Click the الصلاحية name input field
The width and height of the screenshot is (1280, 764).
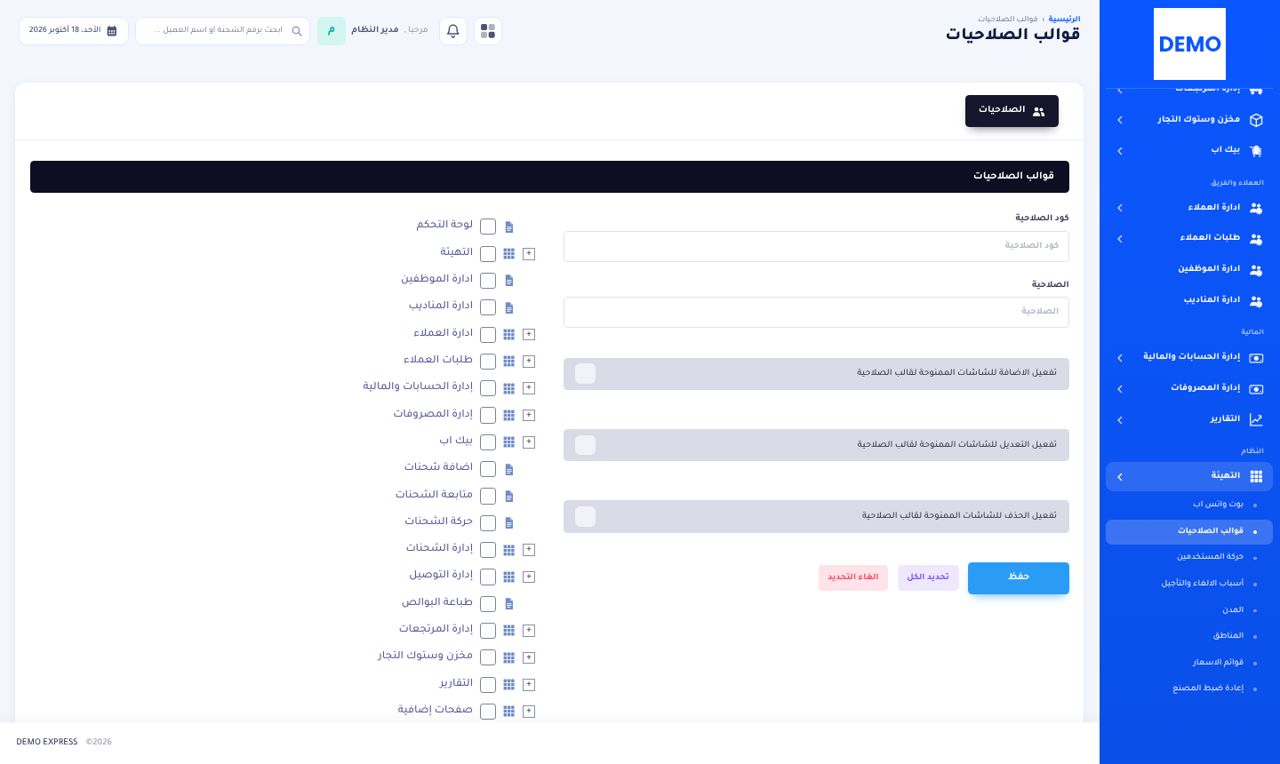816,312
